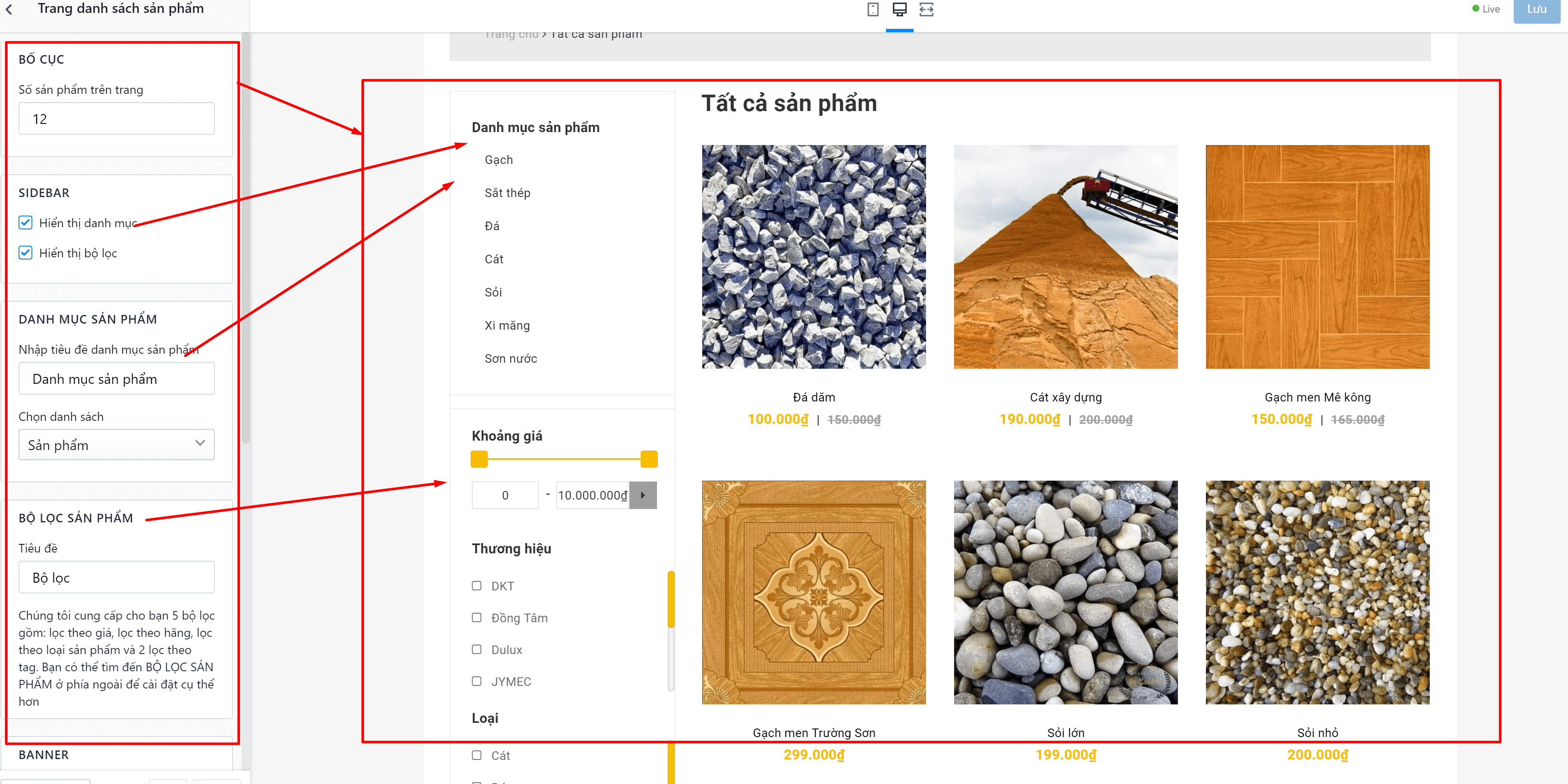
Task: Open the Sắt thép category link
Action: (x=507, y=193)
